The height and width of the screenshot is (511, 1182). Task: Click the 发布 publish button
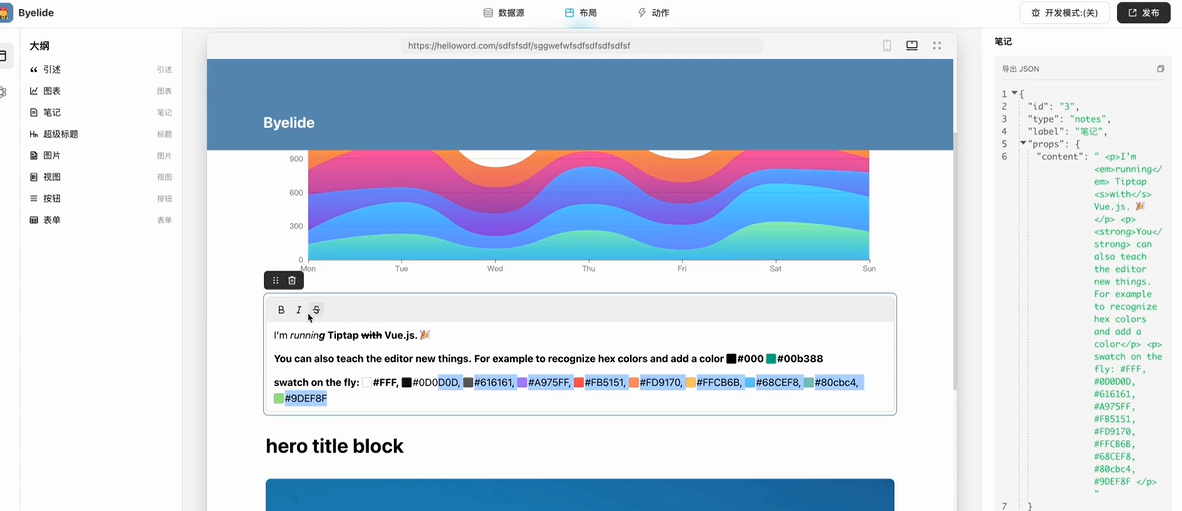coord(1144,13)
